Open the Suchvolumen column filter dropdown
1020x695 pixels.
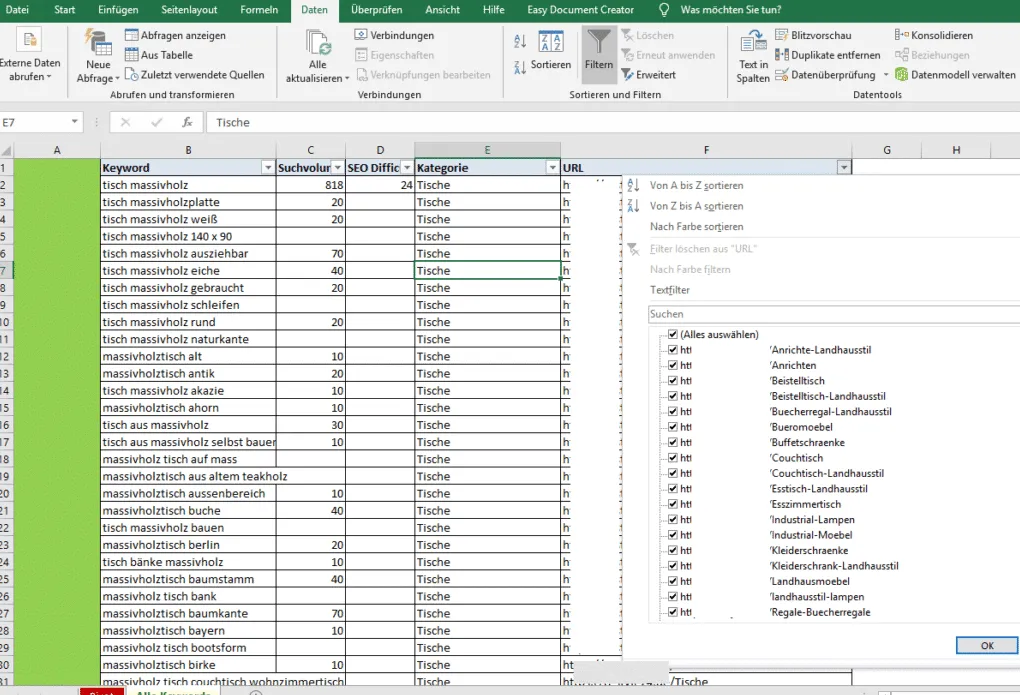pos(337,168)
